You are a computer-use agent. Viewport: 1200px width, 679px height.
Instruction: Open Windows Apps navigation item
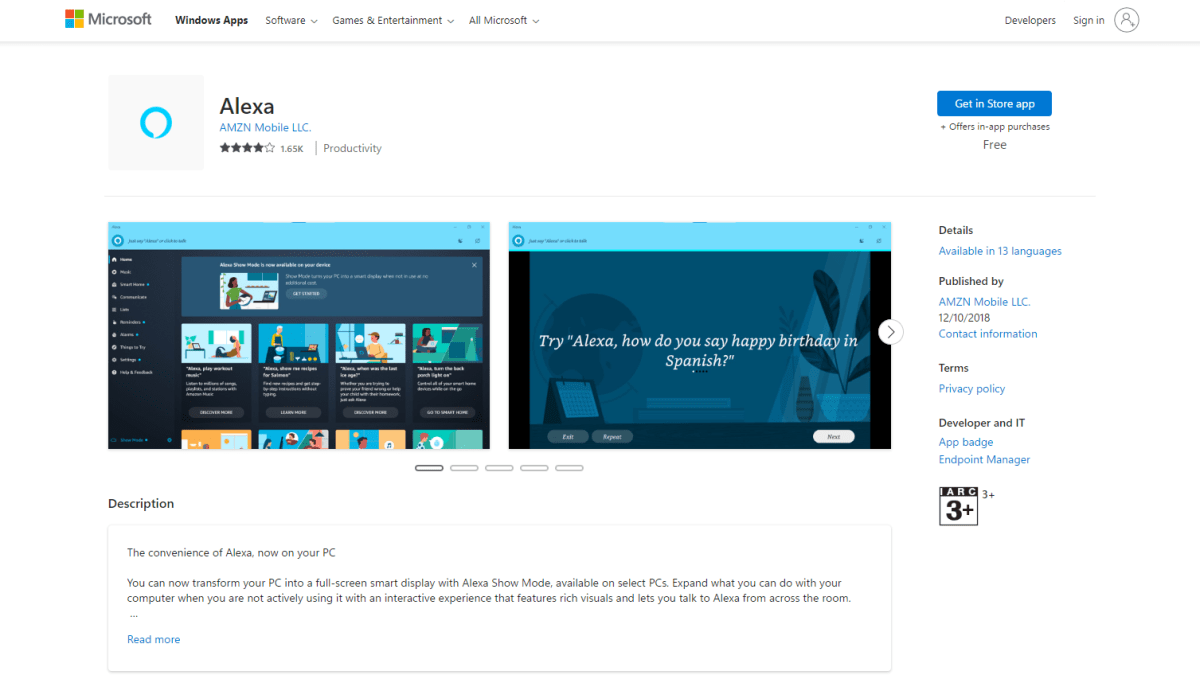coord(211,20)
